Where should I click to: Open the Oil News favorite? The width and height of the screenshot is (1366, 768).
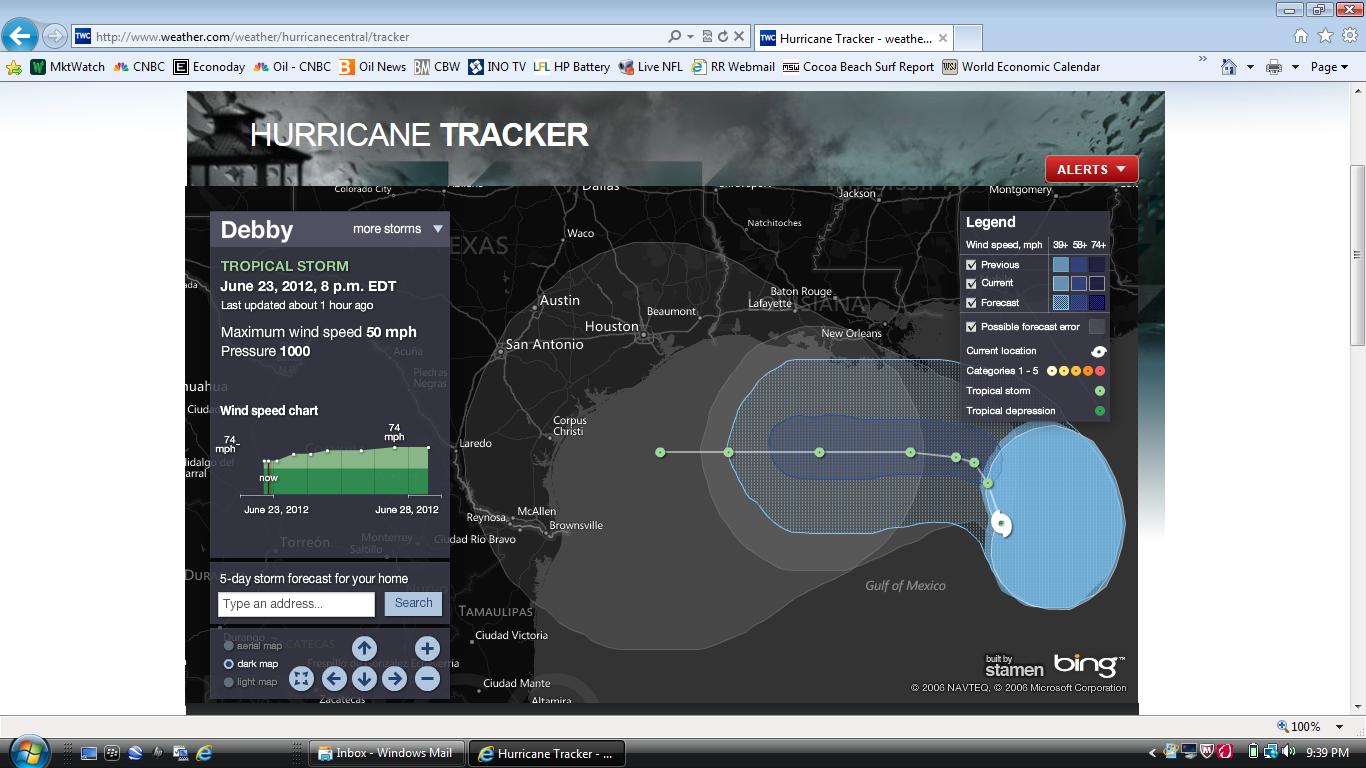[x=372, y=67]
